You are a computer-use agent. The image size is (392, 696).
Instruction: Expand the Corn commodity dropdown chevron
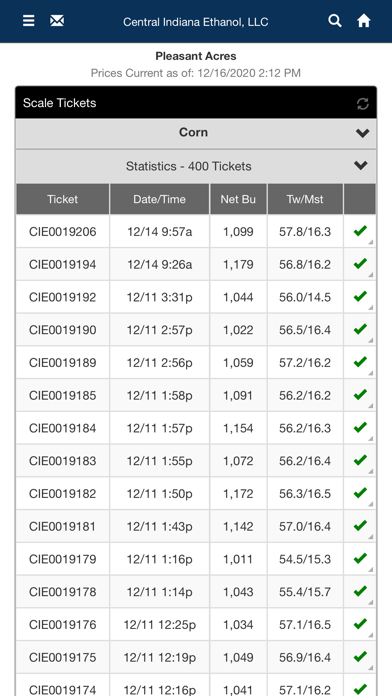coord(363,133)
